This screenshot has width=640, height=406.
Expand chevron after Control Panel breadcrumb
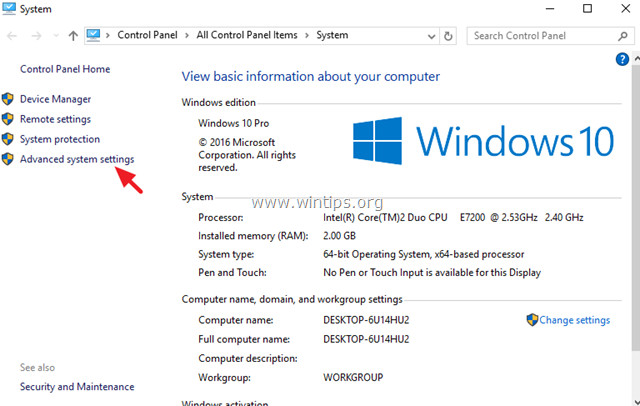pyautogui.click(x=187, y=35)
